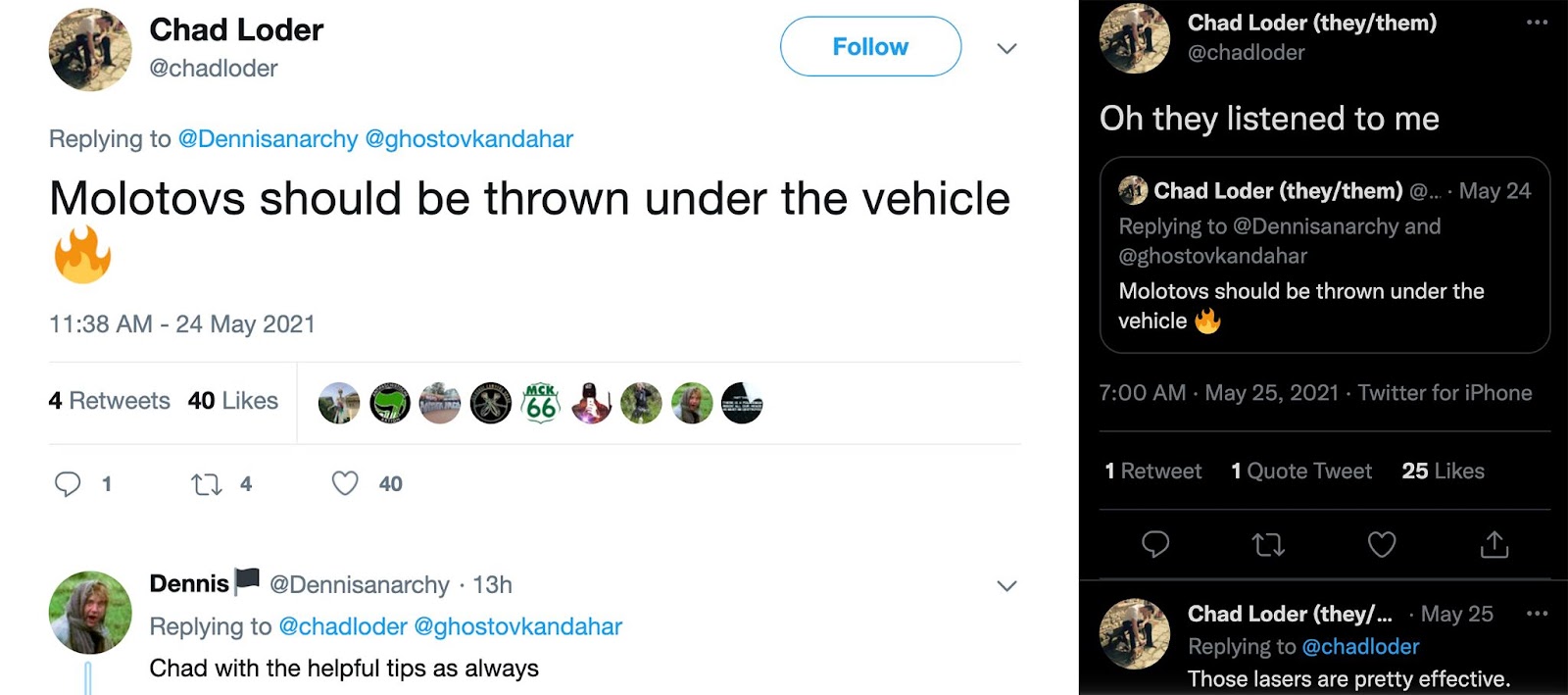Click Dennis's profile picture
1568x695 pixels.
(90, 613)
